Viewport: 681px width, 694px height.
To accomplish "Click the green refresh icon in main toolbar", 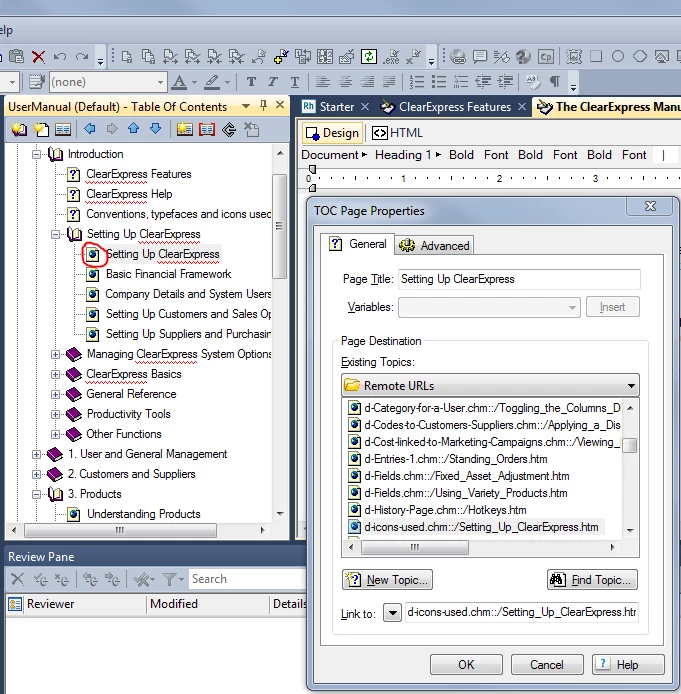I will pyautogui.click(x=369, y=57).
